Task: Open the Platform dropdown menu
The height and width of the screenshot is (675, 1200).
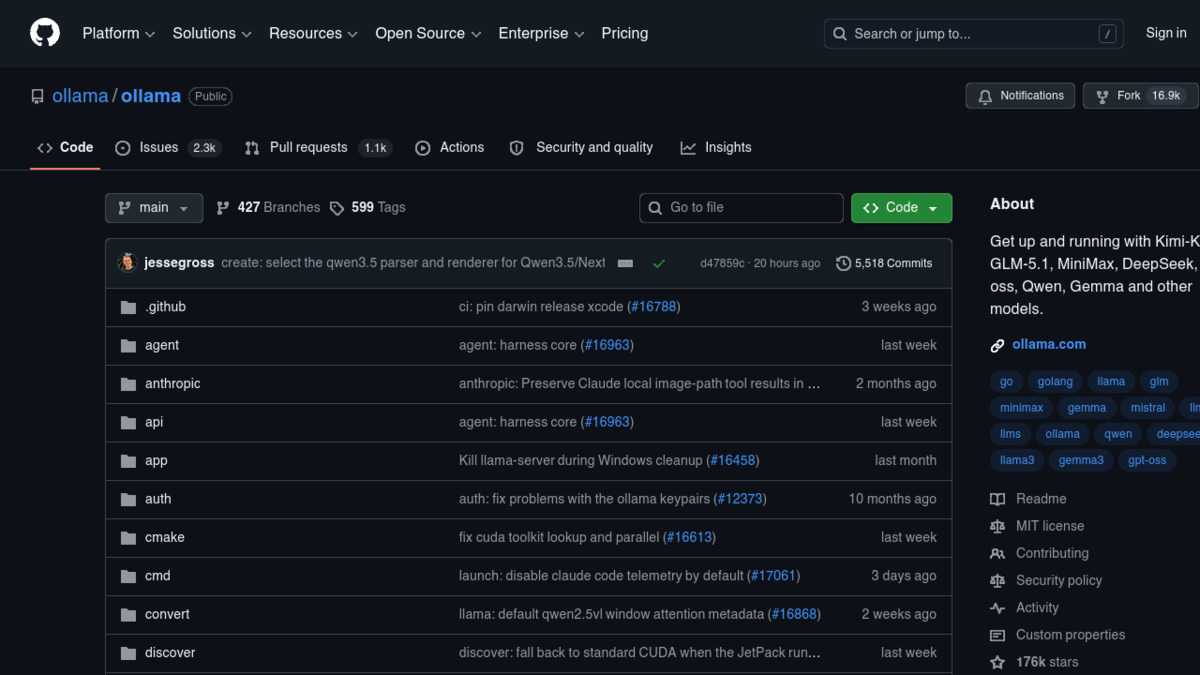Action: click(x=118, y=33)
